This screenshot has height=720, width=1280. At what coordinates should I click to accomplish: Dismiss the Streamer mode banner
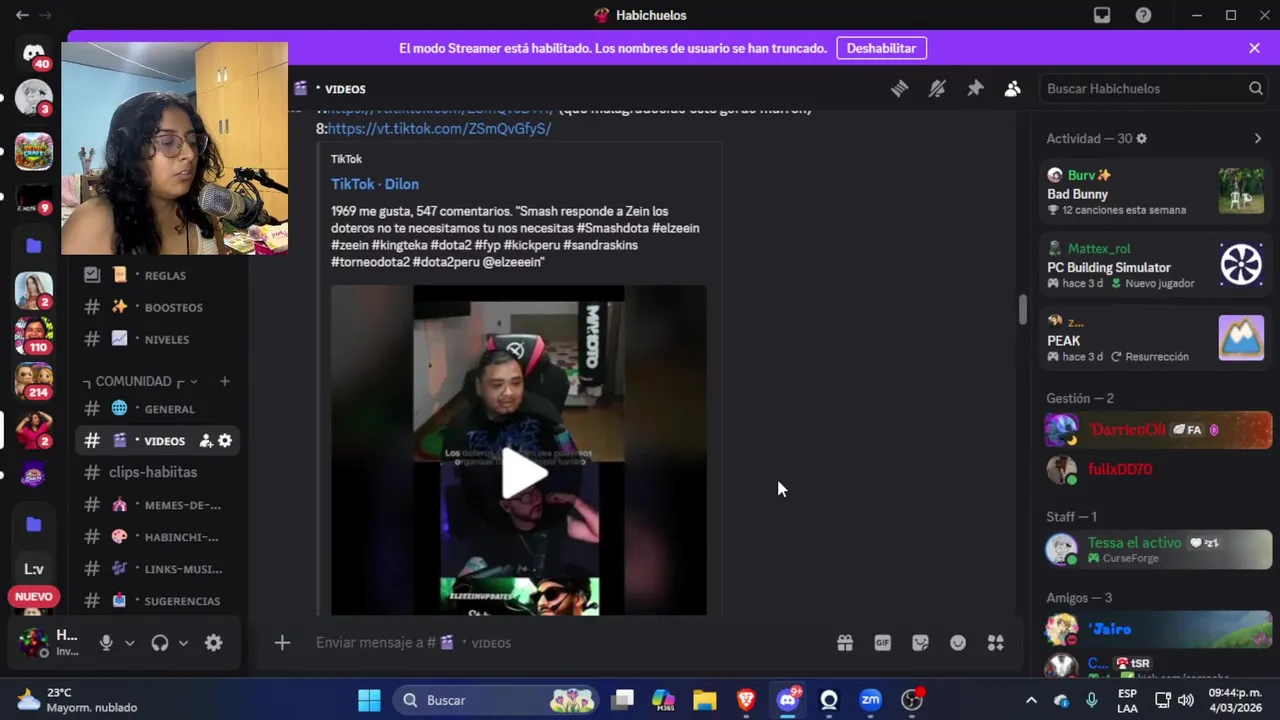pyautogui.click(x=1254, y=48)
